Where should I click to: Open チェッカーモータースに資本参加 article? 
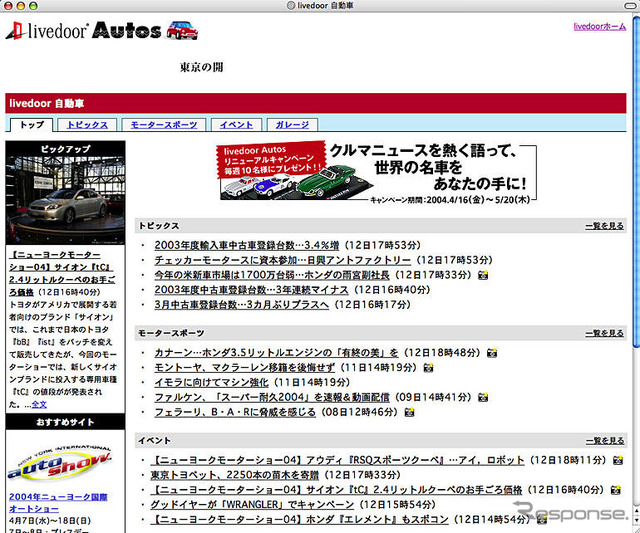click(282, 260)
